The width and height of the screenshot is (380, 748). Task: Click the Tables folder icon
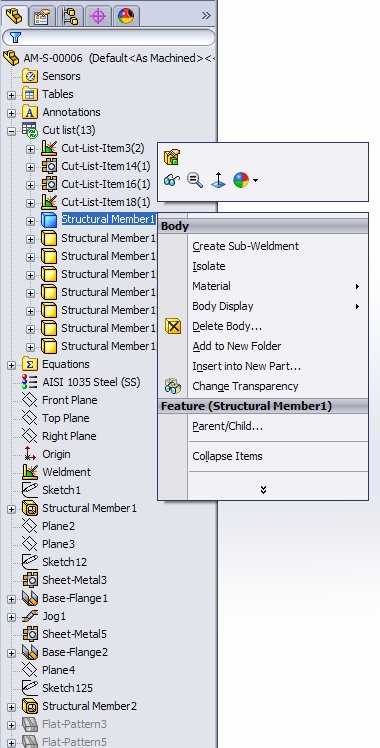30,94
